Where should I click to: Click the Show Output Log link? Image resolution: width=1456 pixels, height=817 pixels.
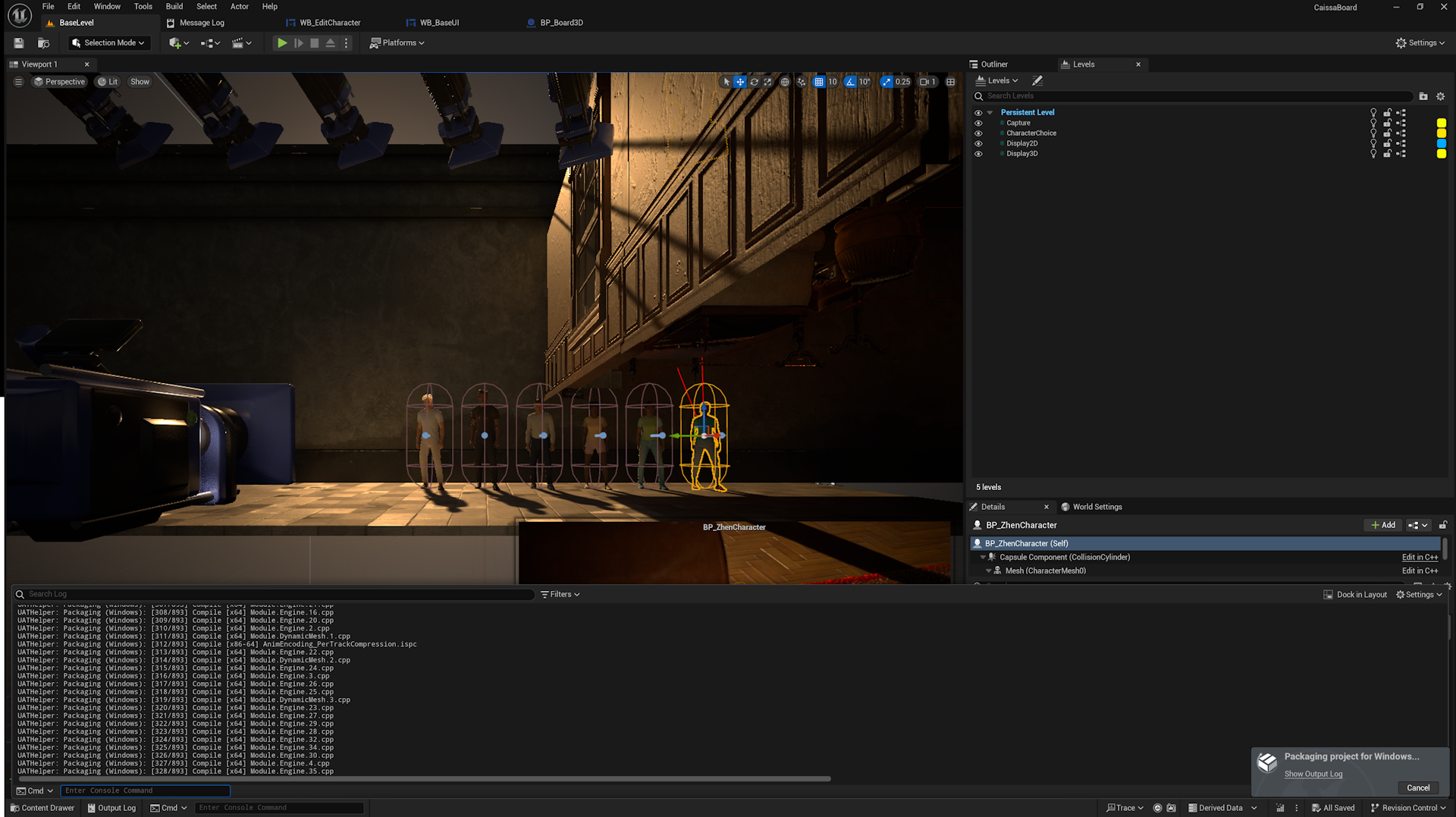coord(1313,775)
